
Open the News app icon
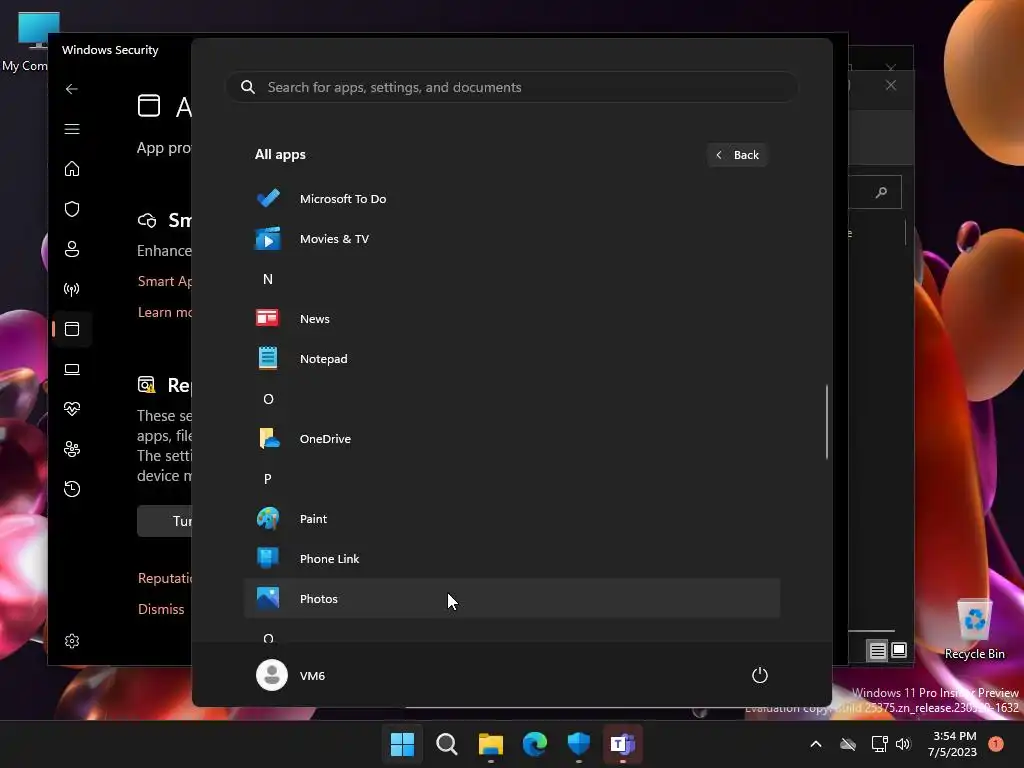coord(268,318)
